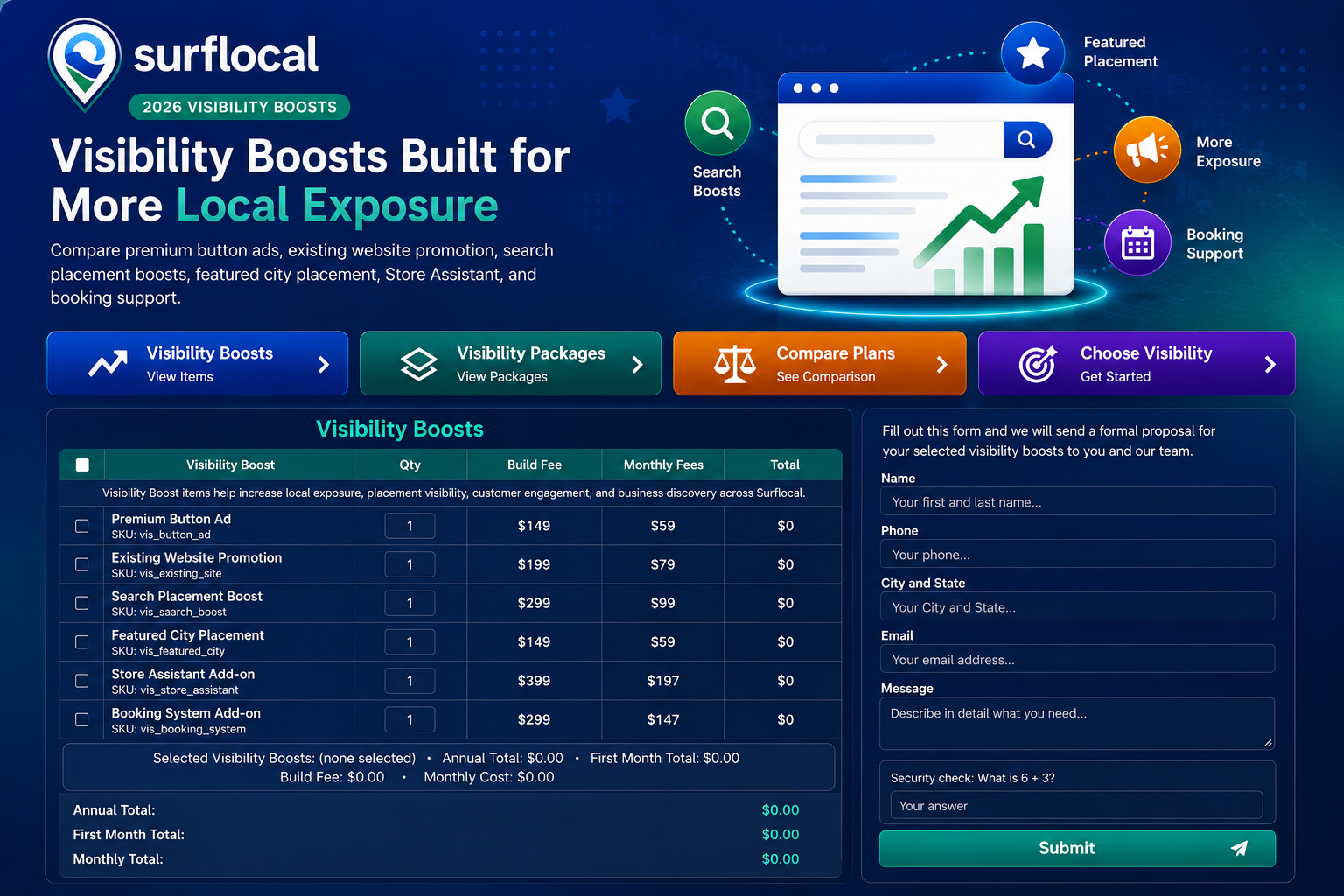1344x896 pixels.
Task: Click the Annual Total $0.00 value at bottom
Action: 780,810
